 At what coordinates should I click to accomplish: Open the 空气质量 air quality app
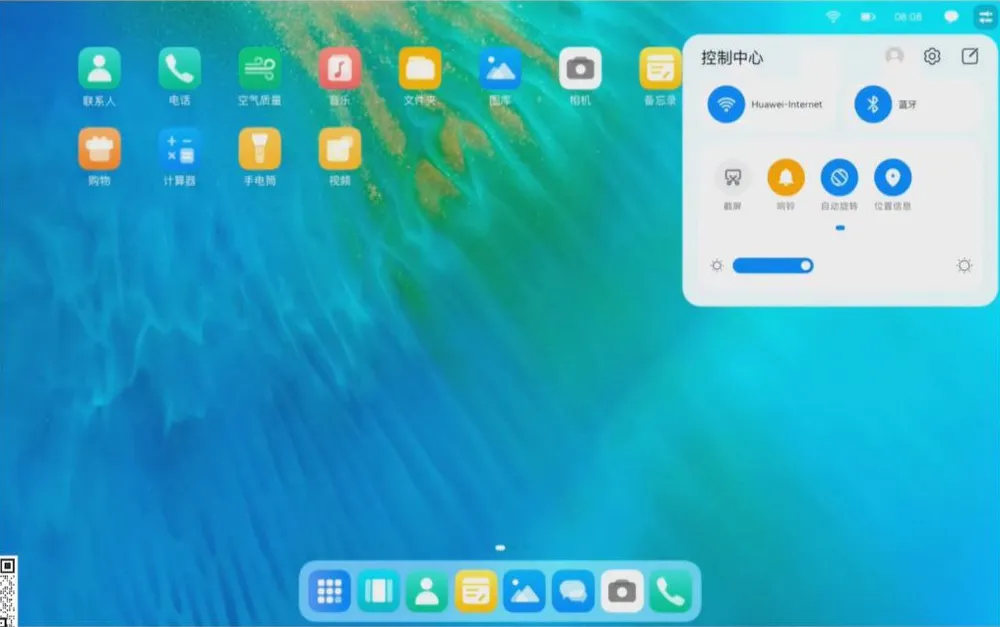[x=260, y=68]
